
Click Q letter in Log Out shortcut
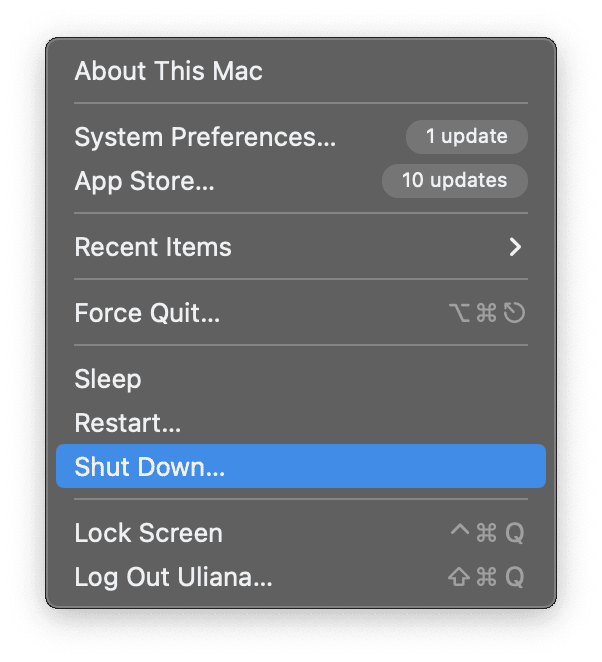(514, 578)
